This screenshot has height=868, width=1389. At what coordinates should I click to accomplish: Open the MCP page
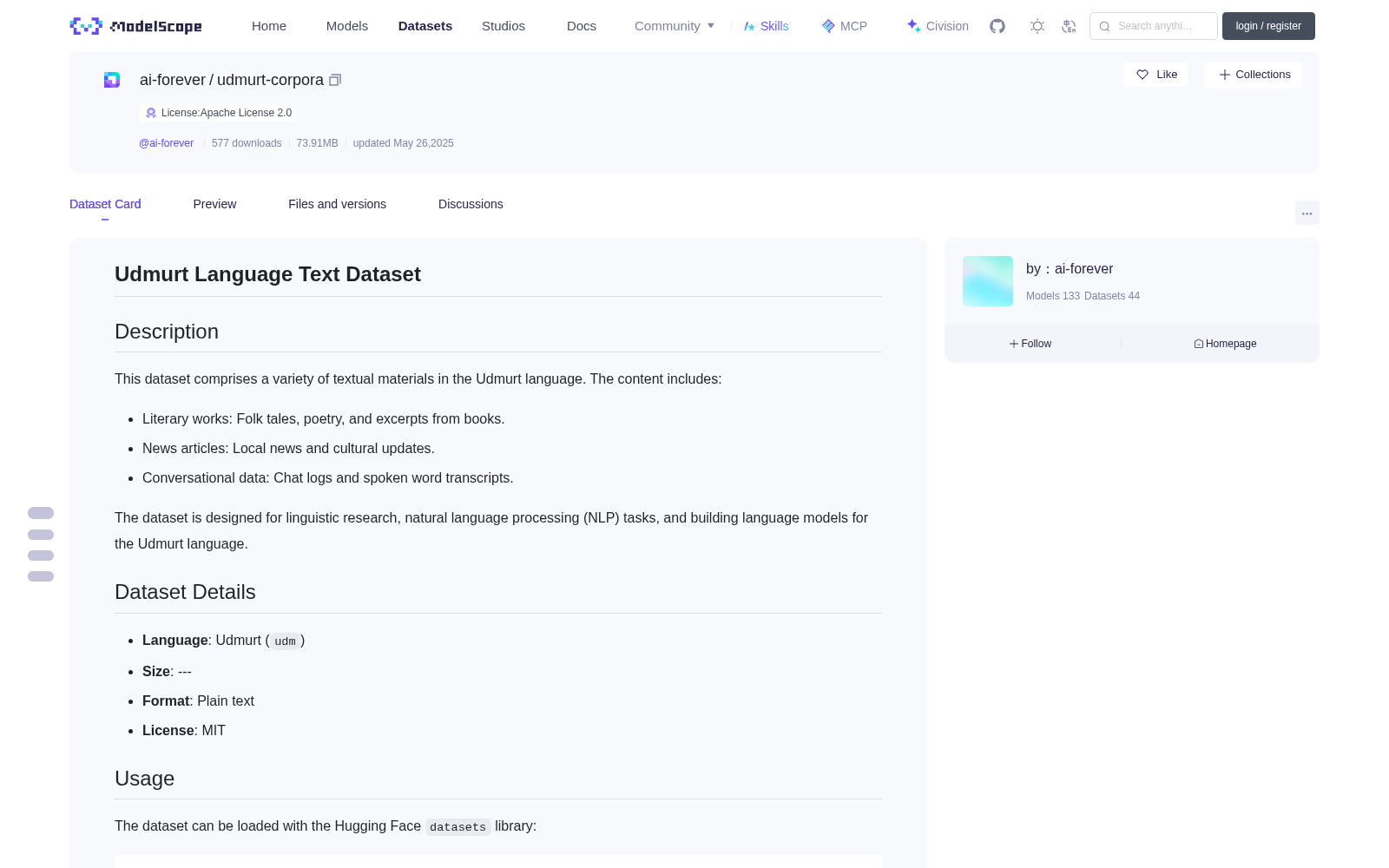(x=845, y=26)
